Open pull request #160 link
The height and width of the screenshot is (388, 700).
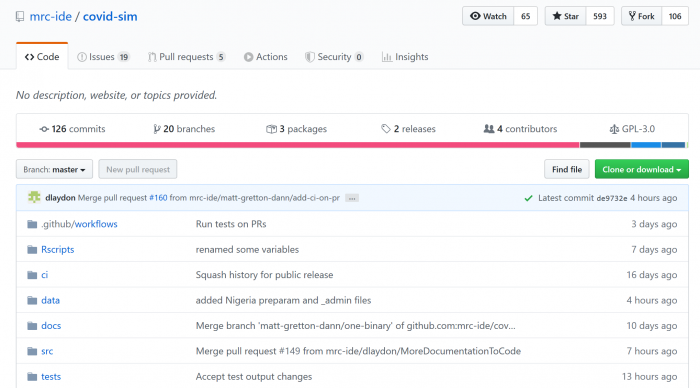(158, 198)
